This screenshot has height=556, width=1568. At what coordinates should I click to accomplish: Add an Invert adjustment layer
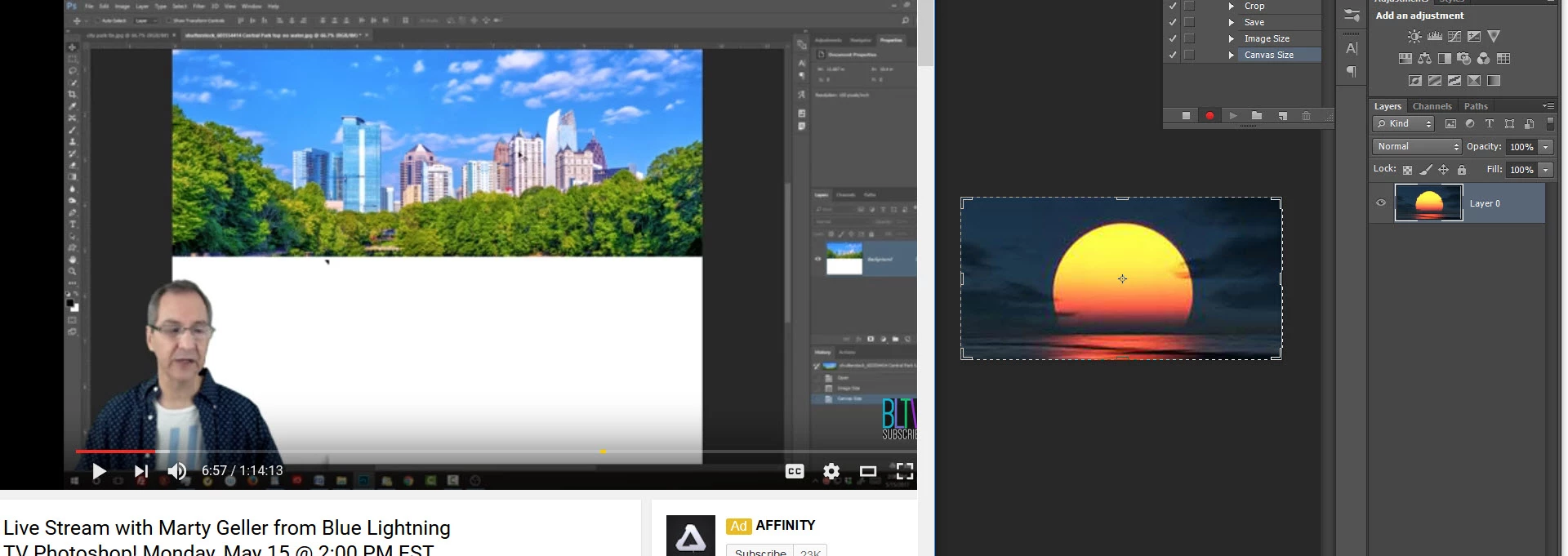tap(1415, 81)
